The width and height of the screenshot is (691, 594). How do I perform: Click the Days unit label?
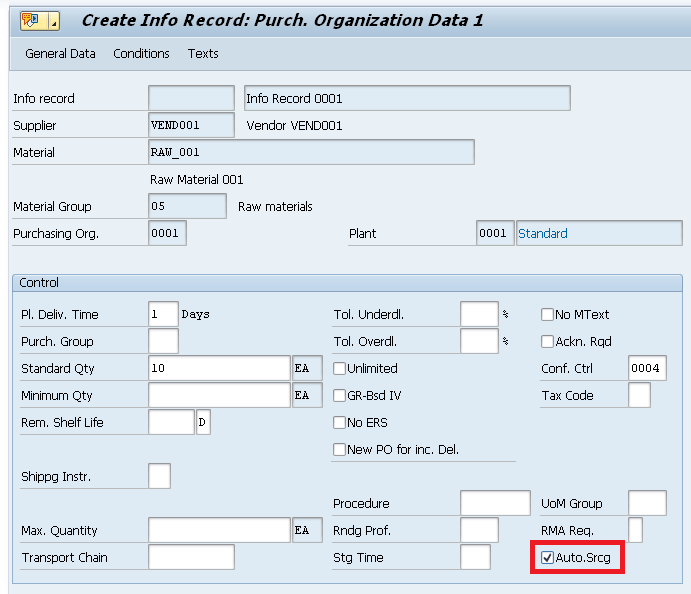pyautogui.click(x=195, y=314)
